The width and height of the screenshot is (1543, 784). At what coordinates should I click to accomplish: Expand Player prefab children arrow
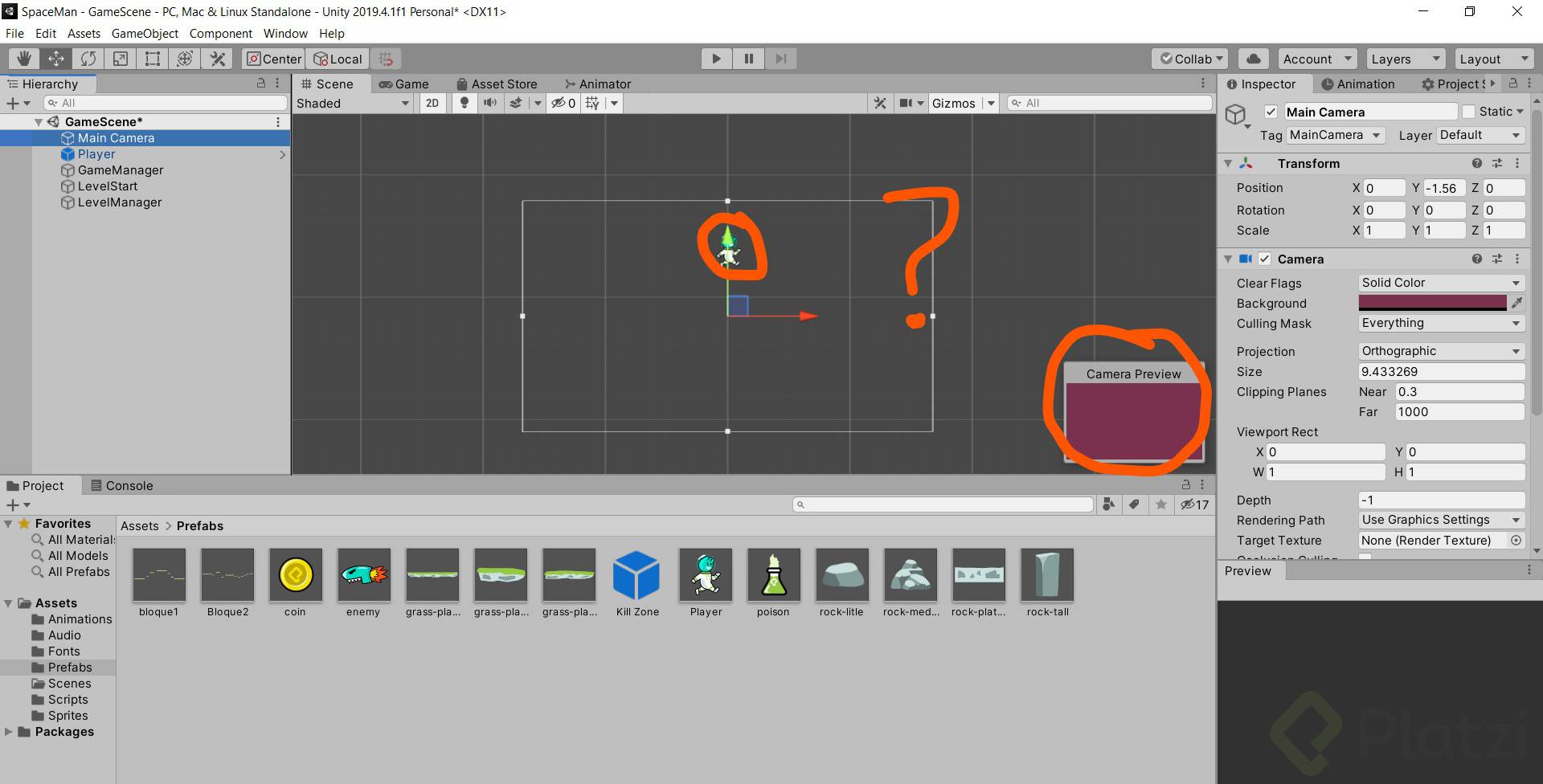click(282, 154)
